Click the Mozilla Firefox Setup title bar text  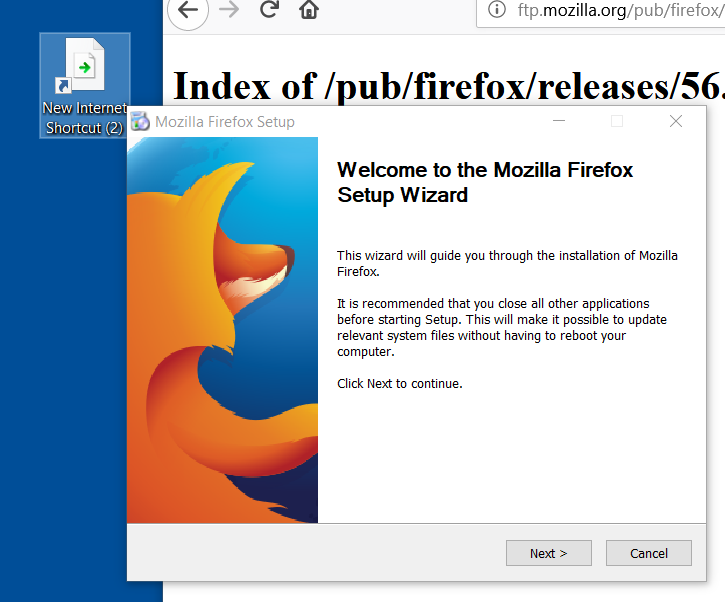[225, 122]
